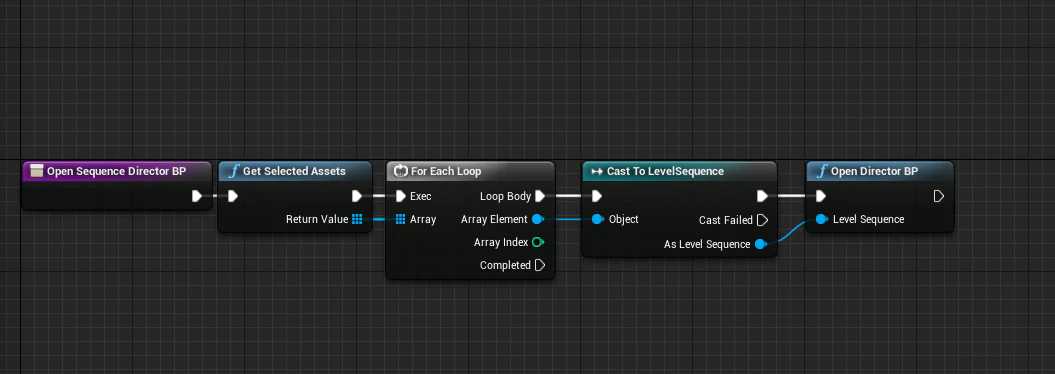This screenshot has width=1055, height=374.
Task: Select the For Each Loop node title
Action: pyautogui.click(x=446, y=172)
